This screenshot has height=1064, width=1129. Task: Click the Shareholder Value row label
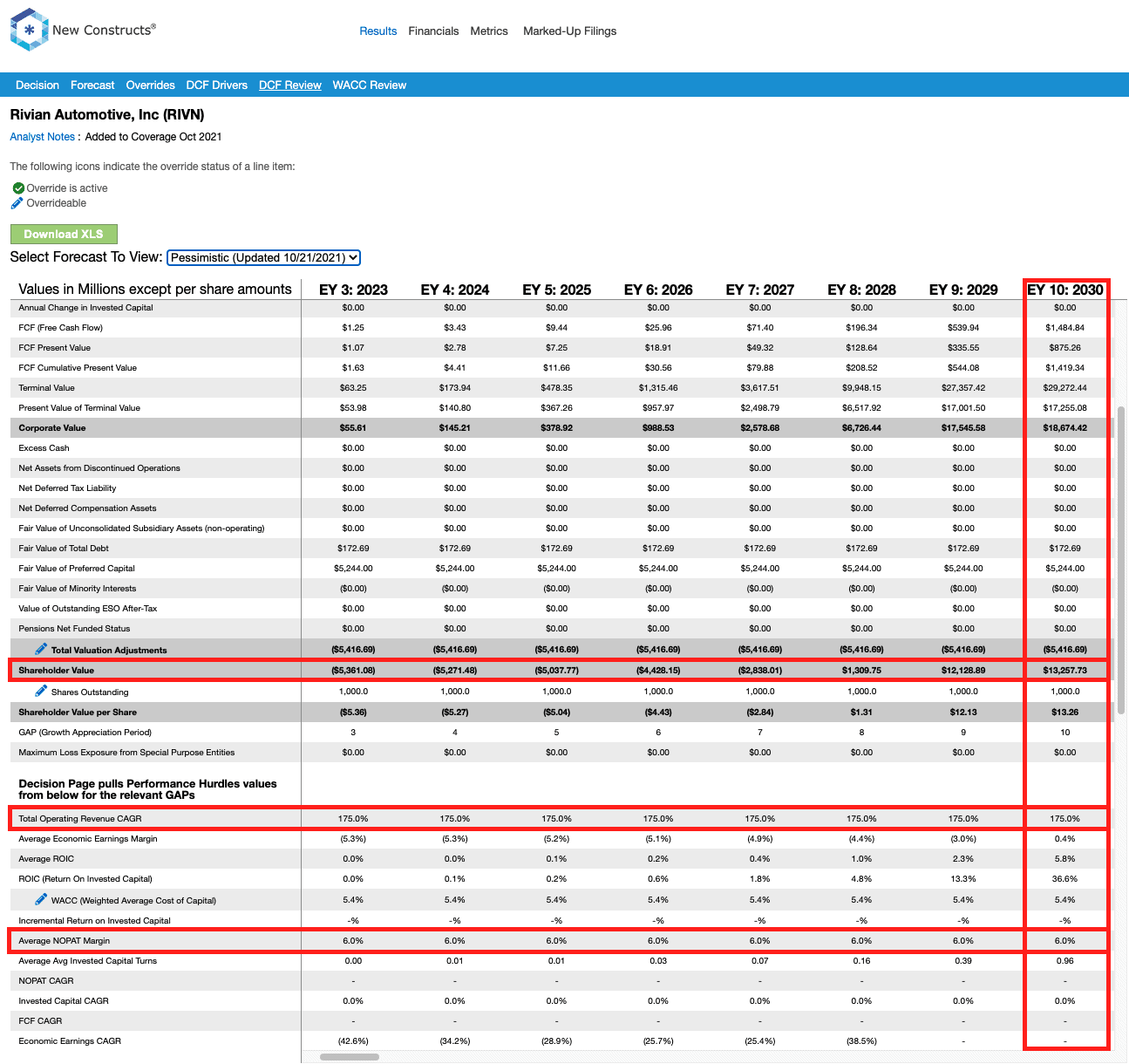[x=56, y=670]
